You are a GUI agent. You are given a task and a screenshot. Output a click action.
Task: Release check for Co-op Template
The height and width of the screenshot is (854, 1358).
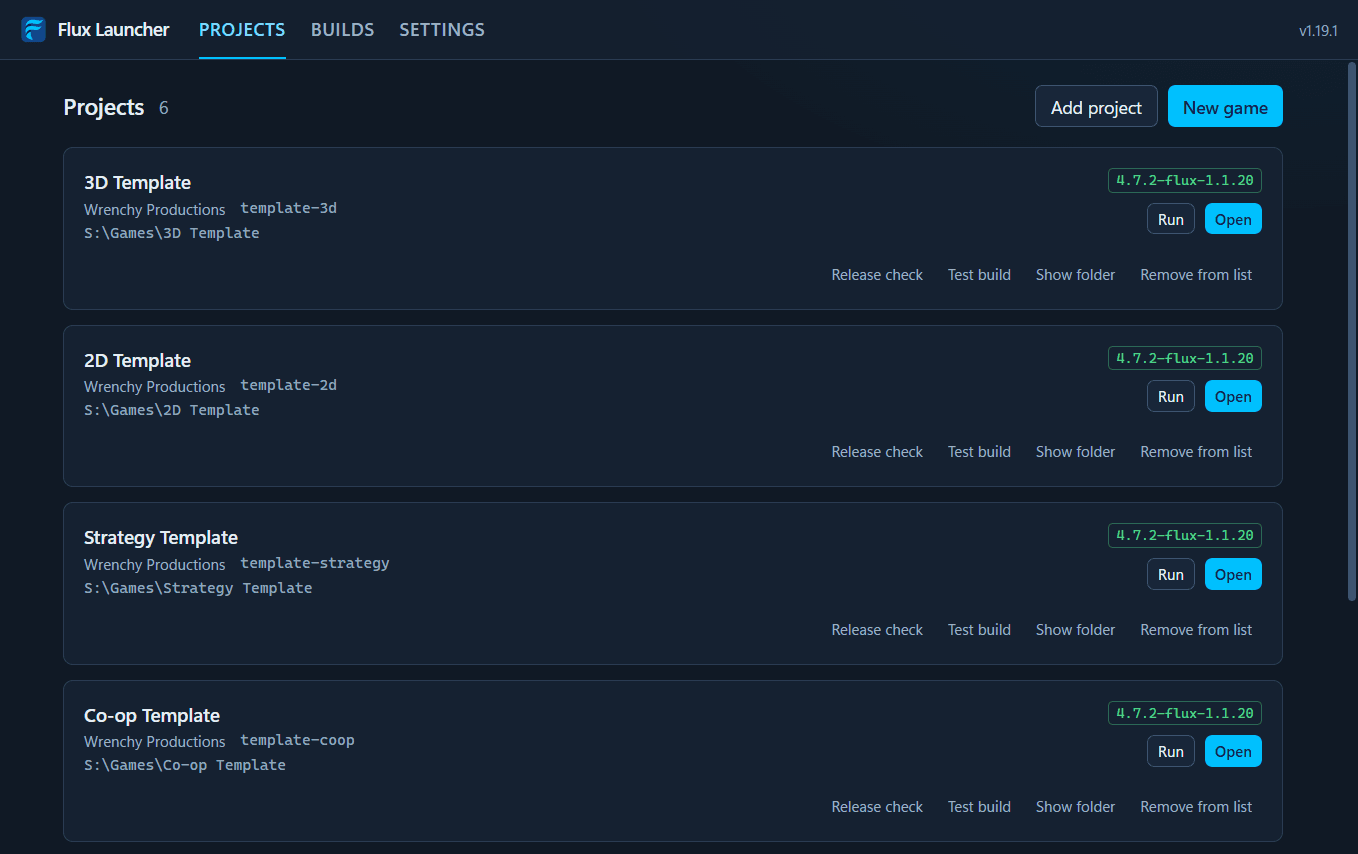coord(877,807)
